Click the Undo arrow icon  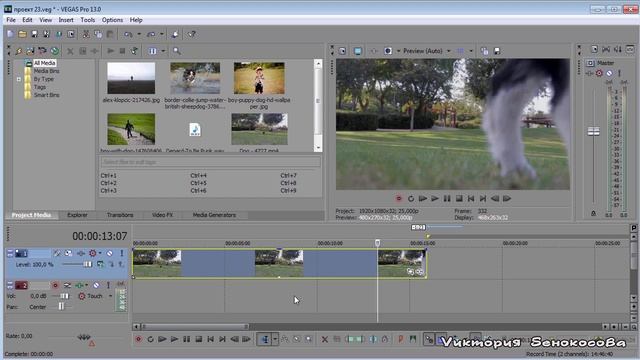coord(128,34)
